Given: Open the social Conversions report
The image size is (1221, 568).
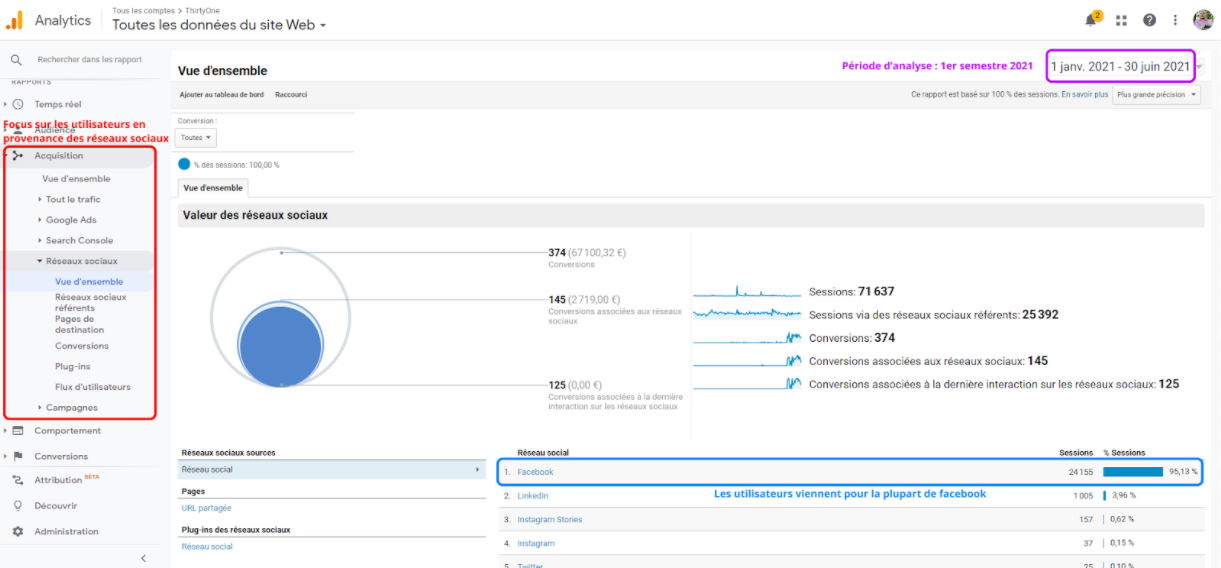Looking at the screenshot, I should pos(82,346).
